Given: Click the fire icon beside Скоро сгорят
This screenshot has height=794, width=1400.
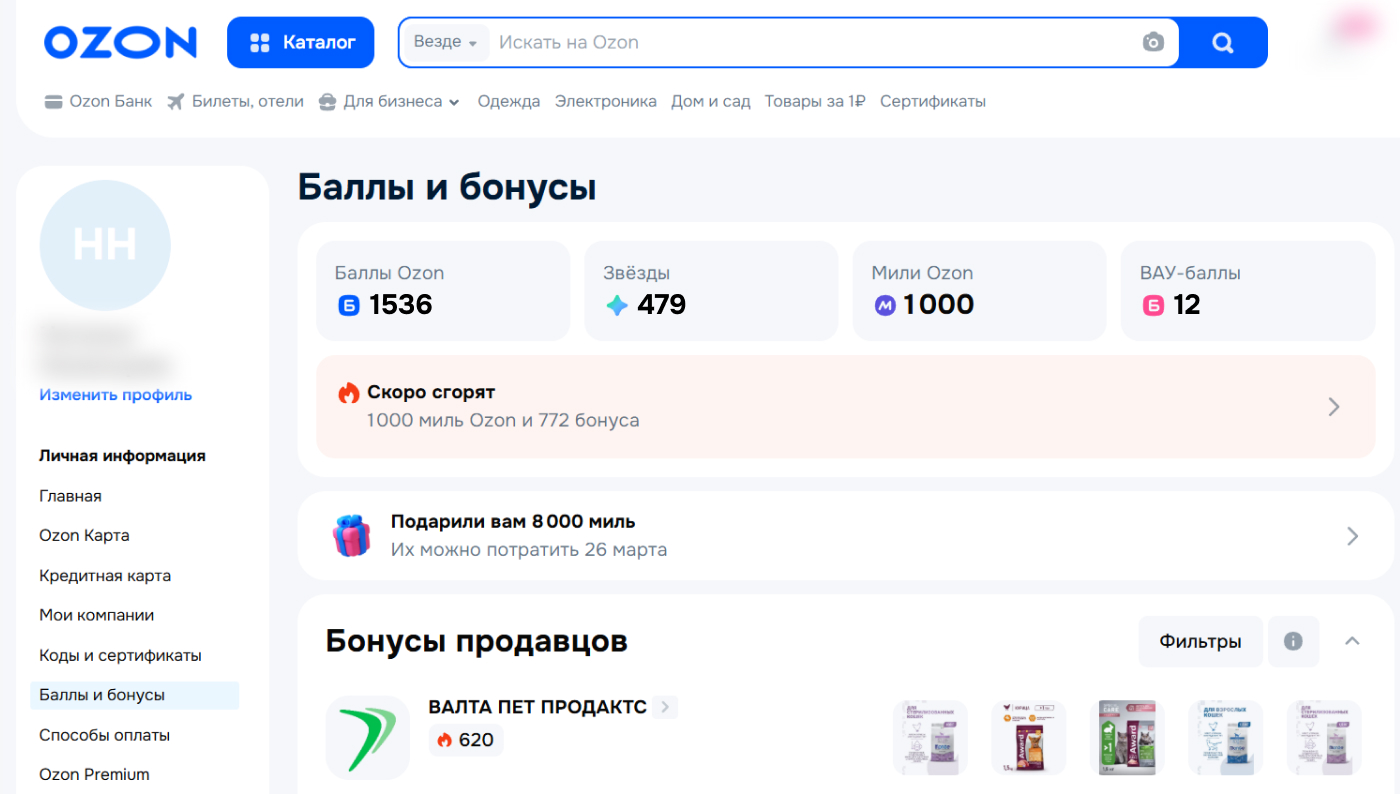Looking at the screenshot, I should click(x=348, y=392).
